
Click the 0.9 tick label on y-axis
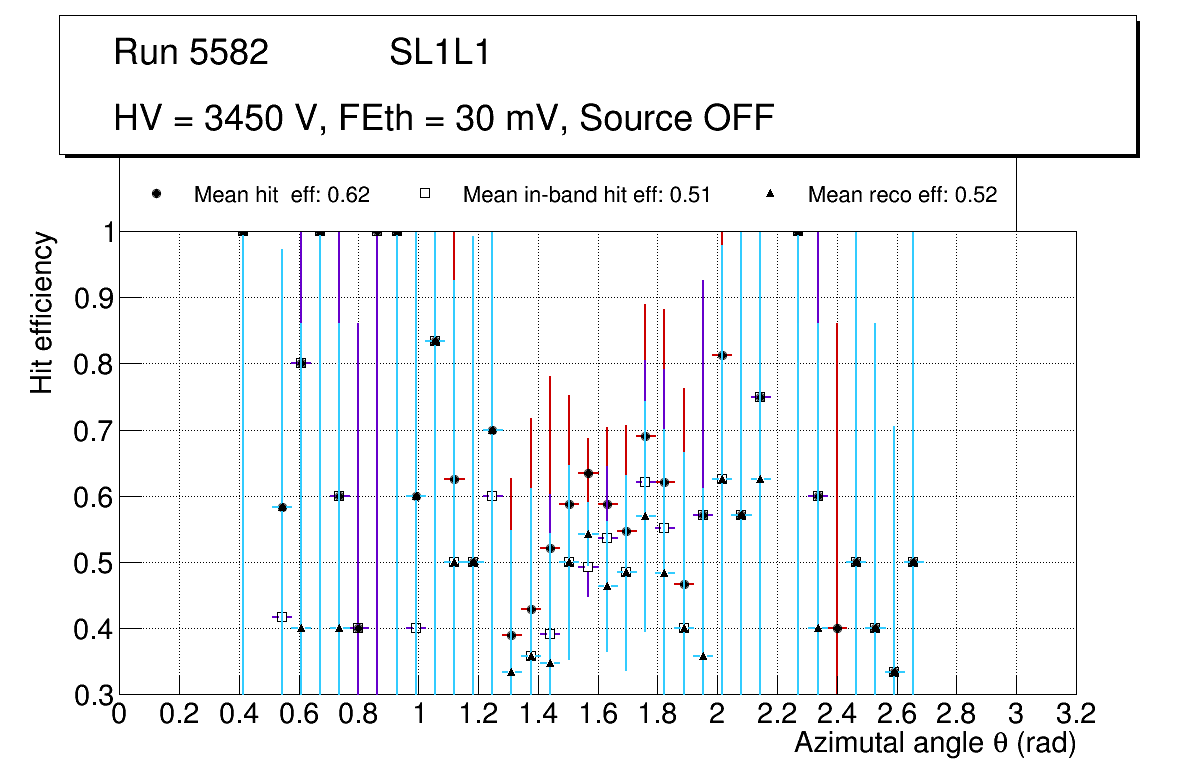point(93,298)
